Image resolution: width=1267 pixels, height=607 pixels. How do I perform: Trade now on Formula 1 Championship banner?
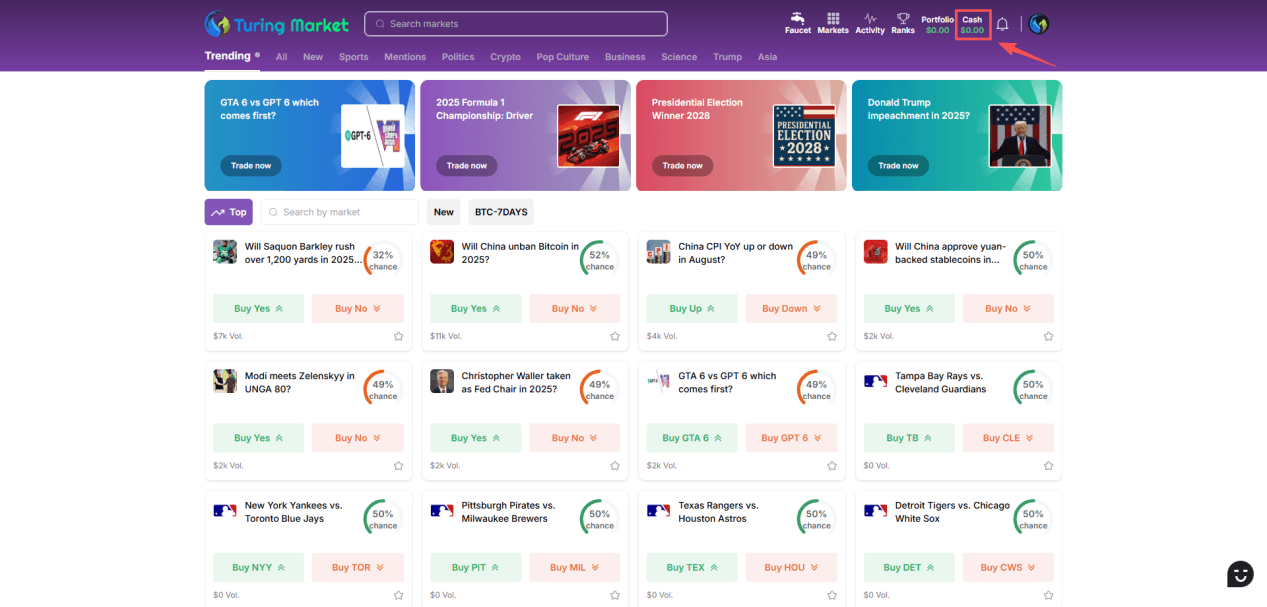(467, 165)
